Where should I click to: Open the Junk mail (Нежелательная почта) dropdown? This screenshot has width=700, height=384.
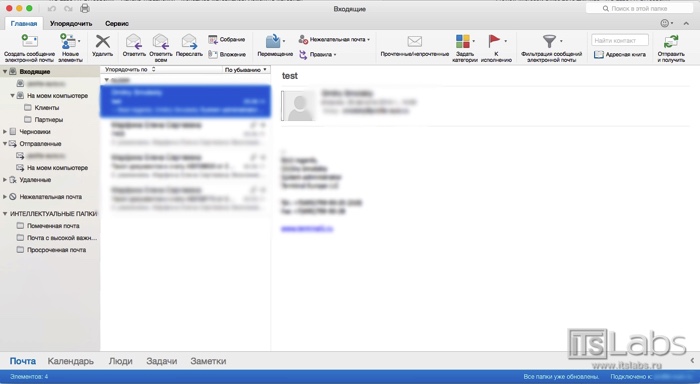pyautogui.click(x=334, y=39)
